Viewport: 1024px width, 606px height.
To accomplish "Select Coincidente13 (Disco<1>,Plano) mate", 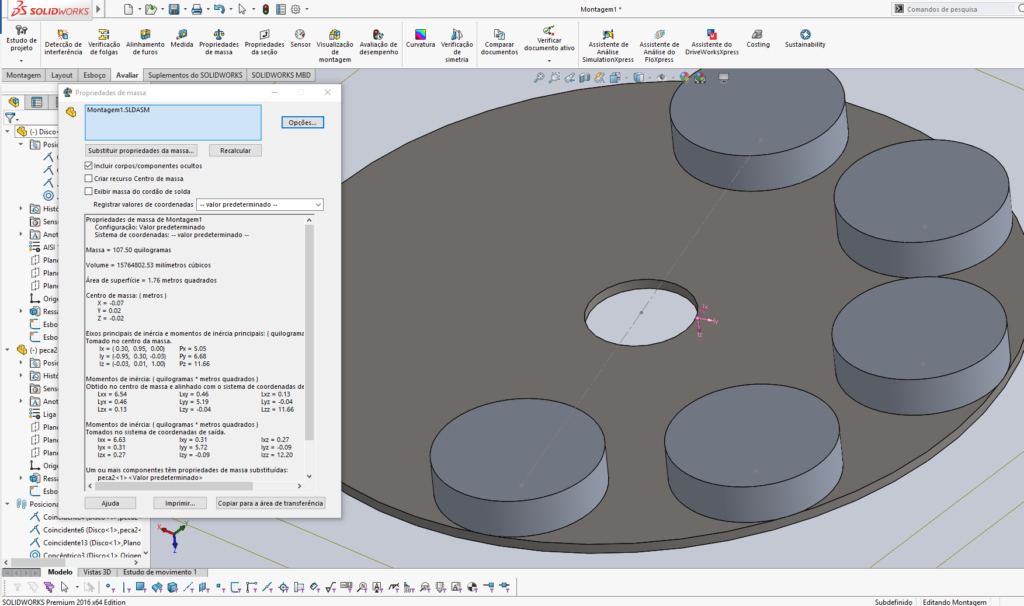I will 91,543.
